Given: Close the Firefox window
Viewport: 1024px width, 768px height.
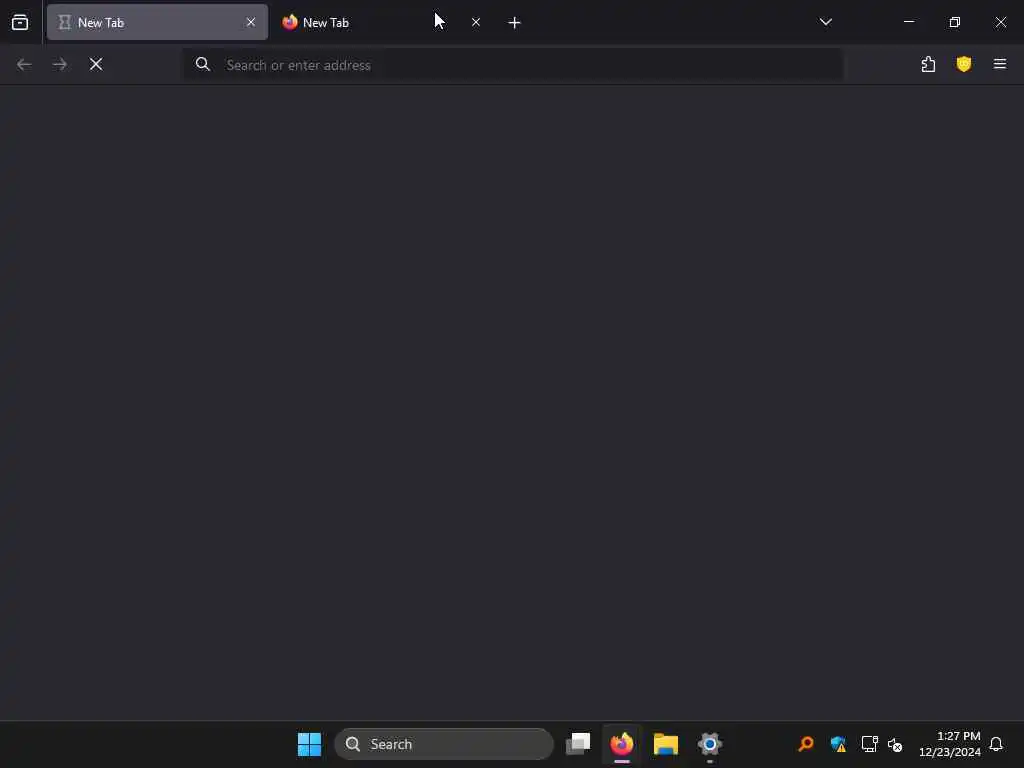Looking at the screenshot, I should pyautogui.click(x=1001, y=22).
